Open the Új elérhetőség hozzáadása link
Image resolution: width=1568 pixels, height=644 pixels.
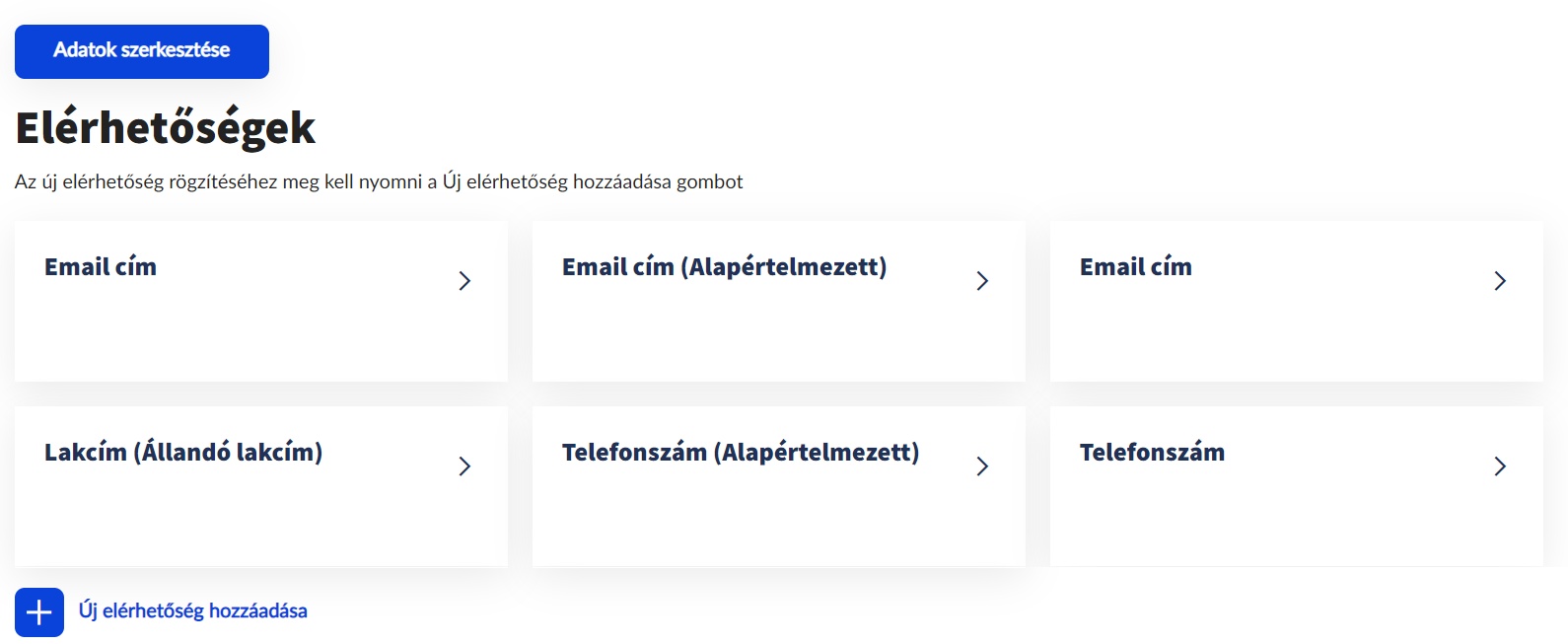point(193,611)
